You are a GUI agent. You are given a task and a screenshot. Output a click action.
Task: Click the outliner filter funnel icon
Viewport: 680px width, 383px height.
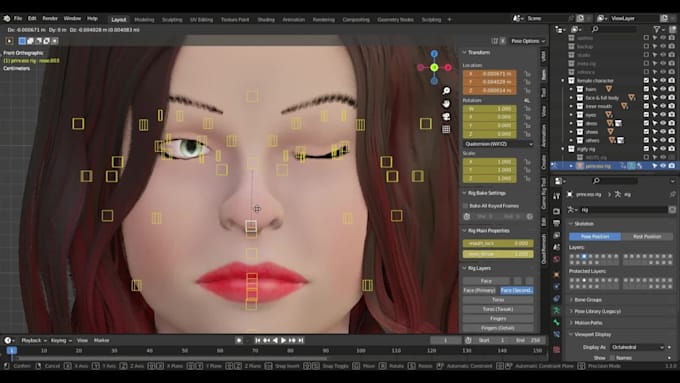click(x=657, y=29)
